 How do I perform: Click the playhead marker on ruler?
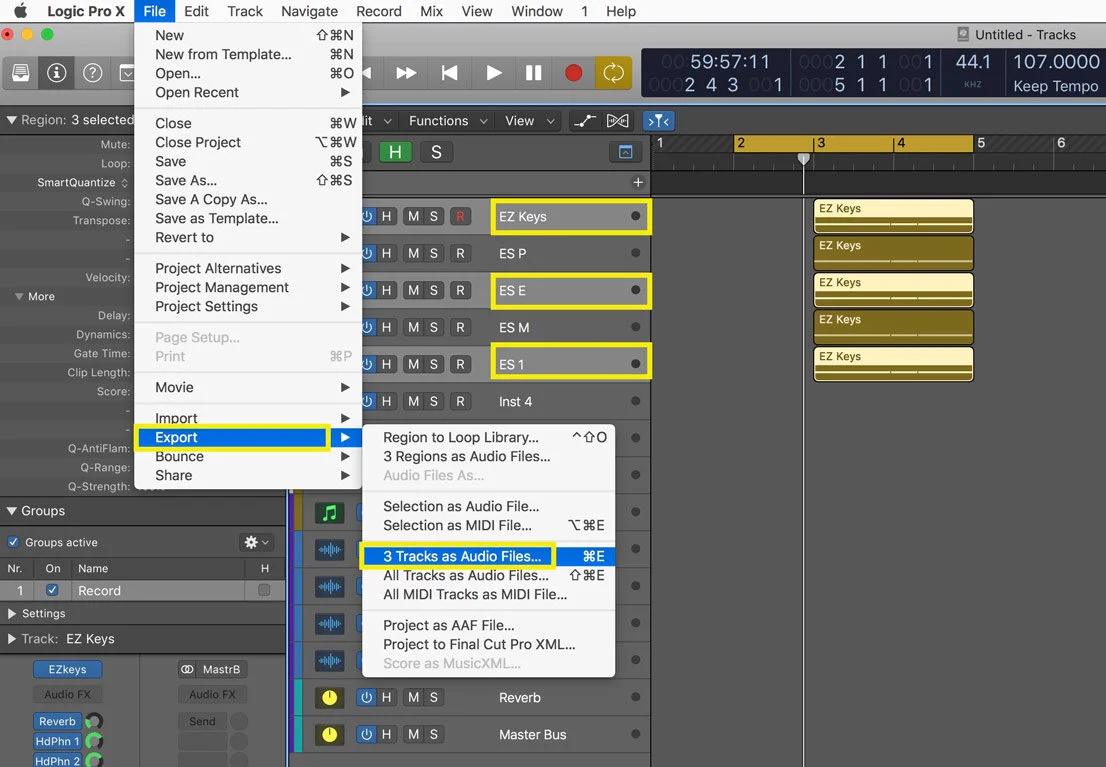803,159
